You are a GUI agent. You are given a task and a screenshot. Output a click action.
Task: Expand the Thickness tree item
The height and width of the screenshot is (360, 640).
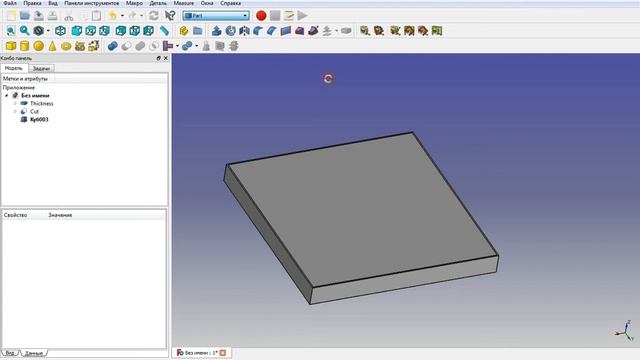click(16, 103)
